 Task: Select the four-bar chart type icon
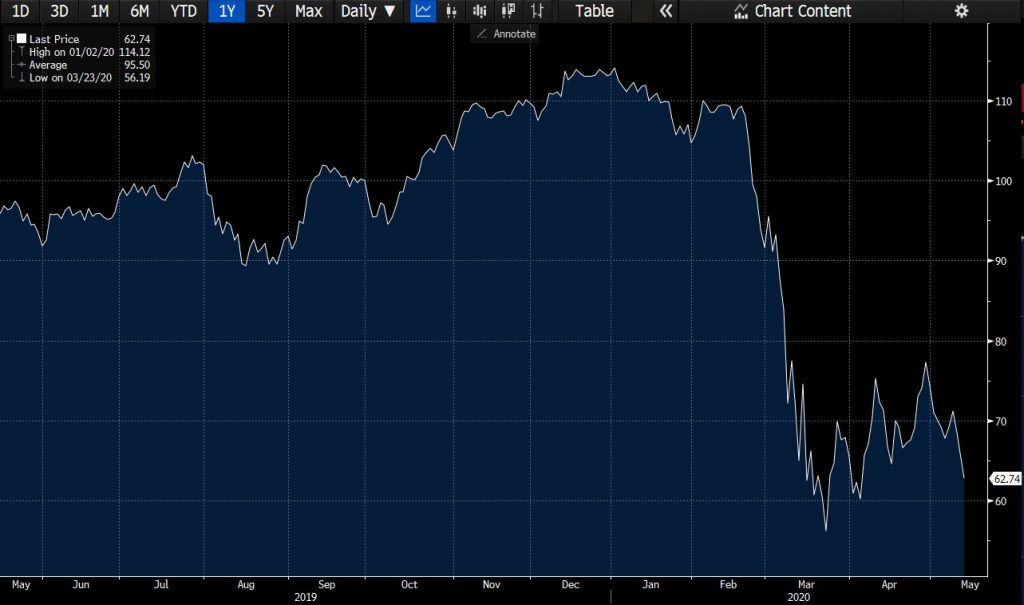click(479, 10)
